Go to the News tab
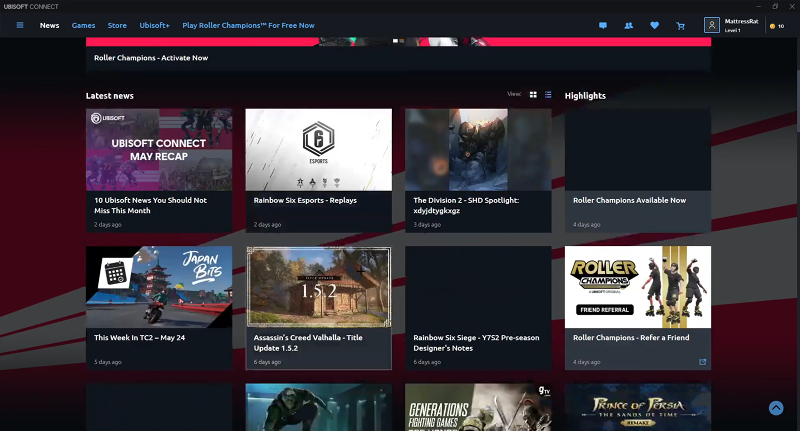This screenshot has height=431, width=800. click(x=49, y=26)
